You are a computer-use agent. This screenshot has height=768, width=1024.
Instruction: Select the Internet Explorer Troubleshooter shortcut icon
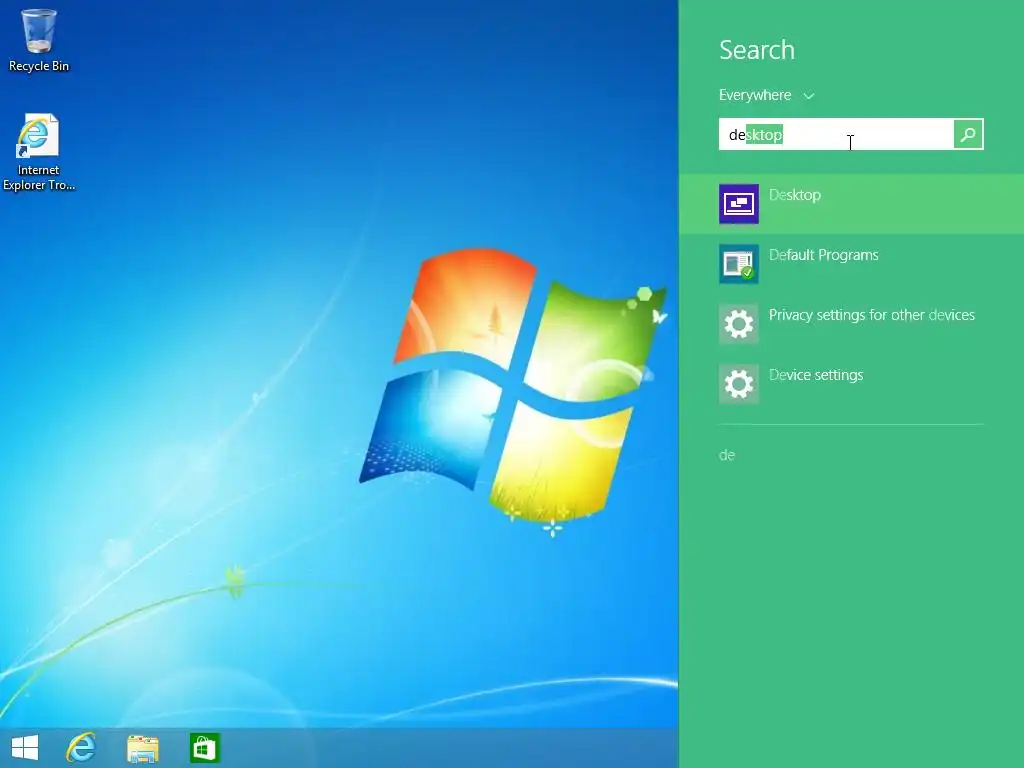38,152
